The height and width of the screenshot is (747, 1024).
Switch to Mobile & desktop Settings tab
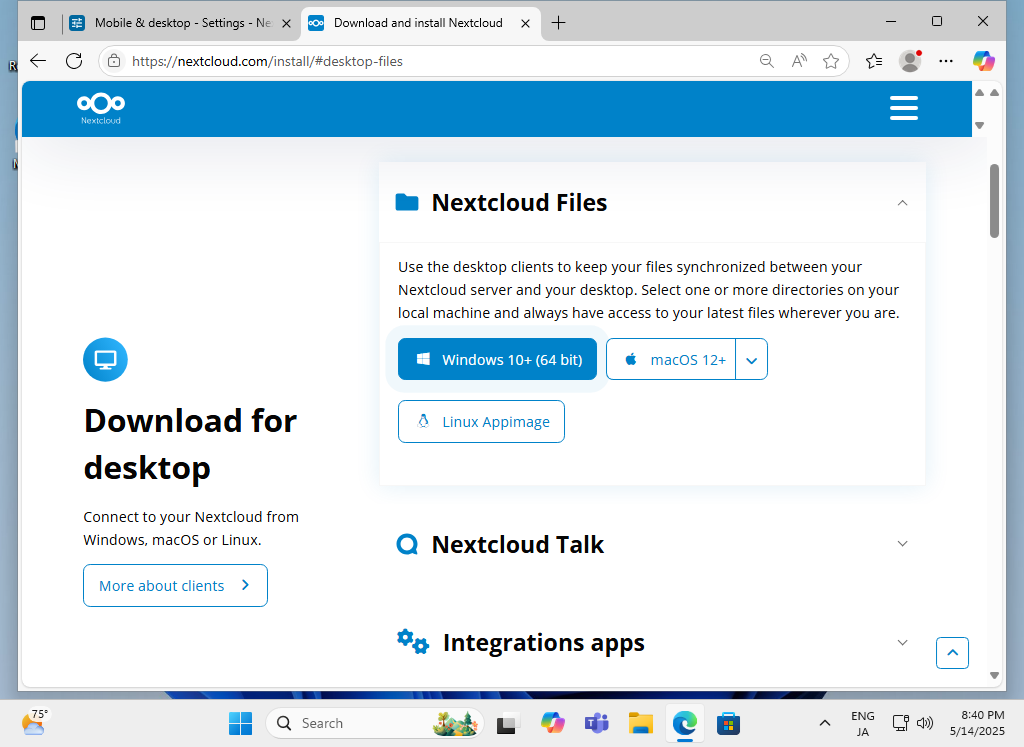180,23
